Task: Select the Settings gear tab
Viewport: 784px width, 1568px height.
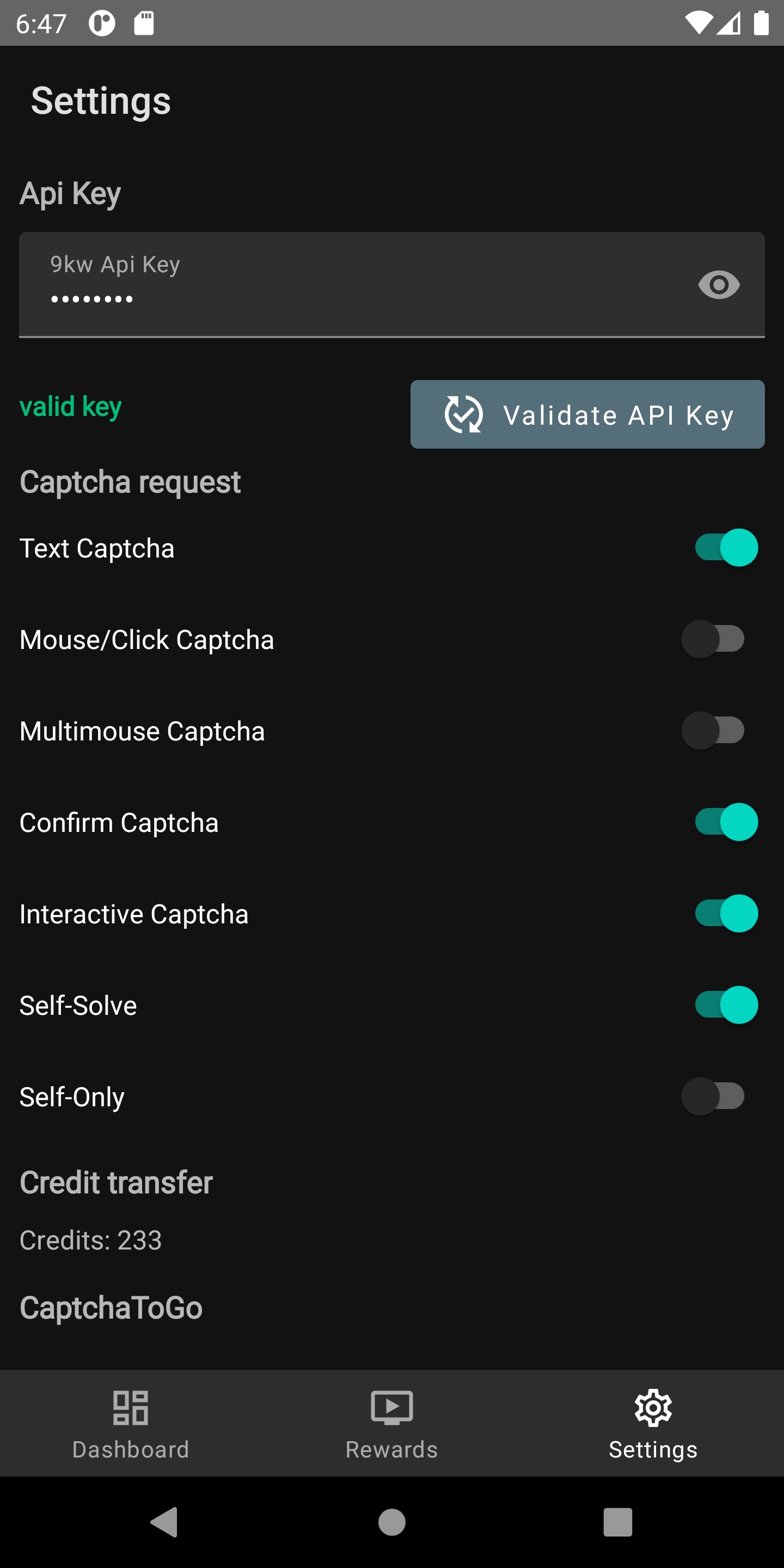Action: click(653, 1423)
